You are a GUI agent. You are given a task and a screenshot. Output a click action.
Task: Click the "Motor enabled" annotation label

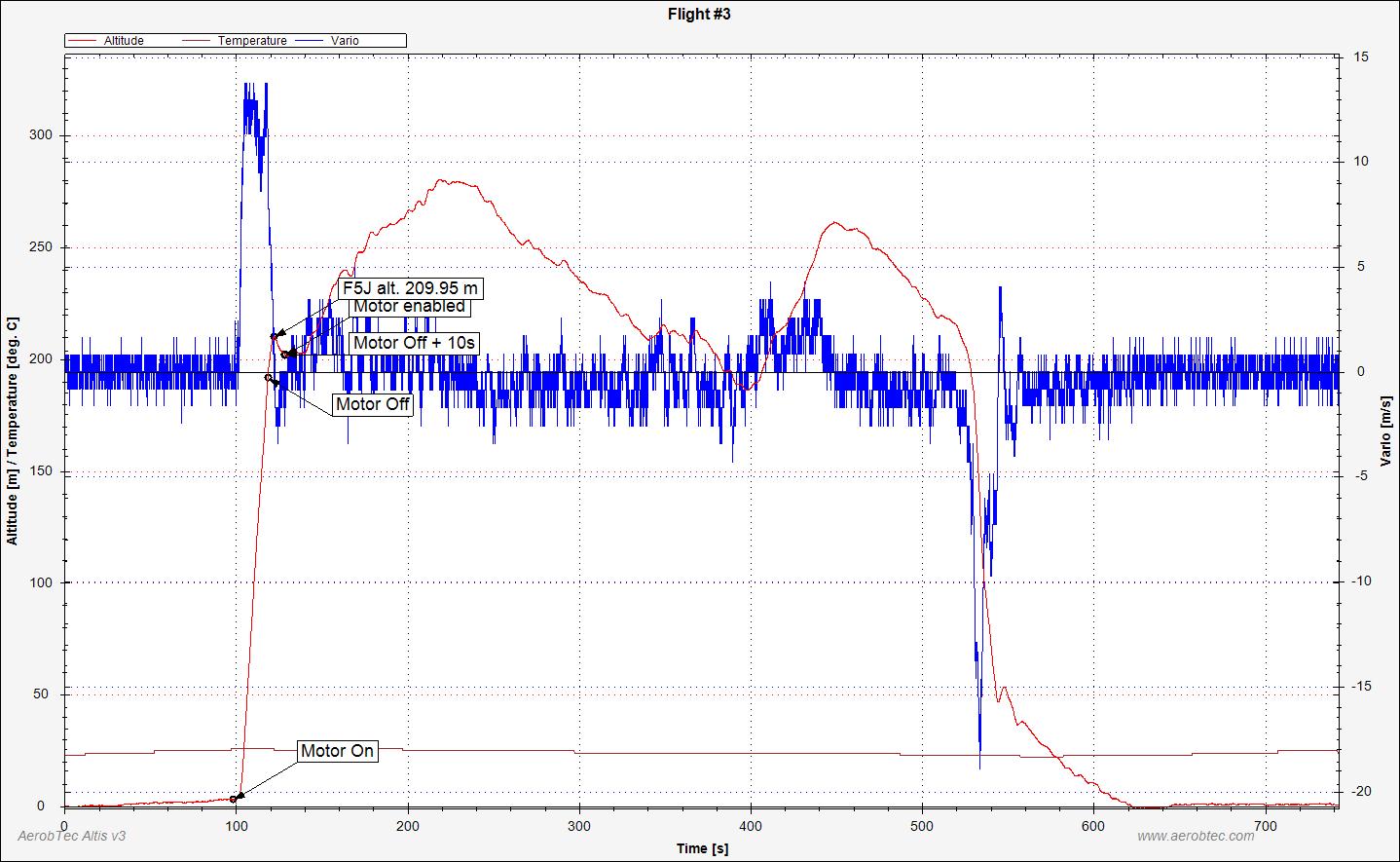(x=409, y=306)
